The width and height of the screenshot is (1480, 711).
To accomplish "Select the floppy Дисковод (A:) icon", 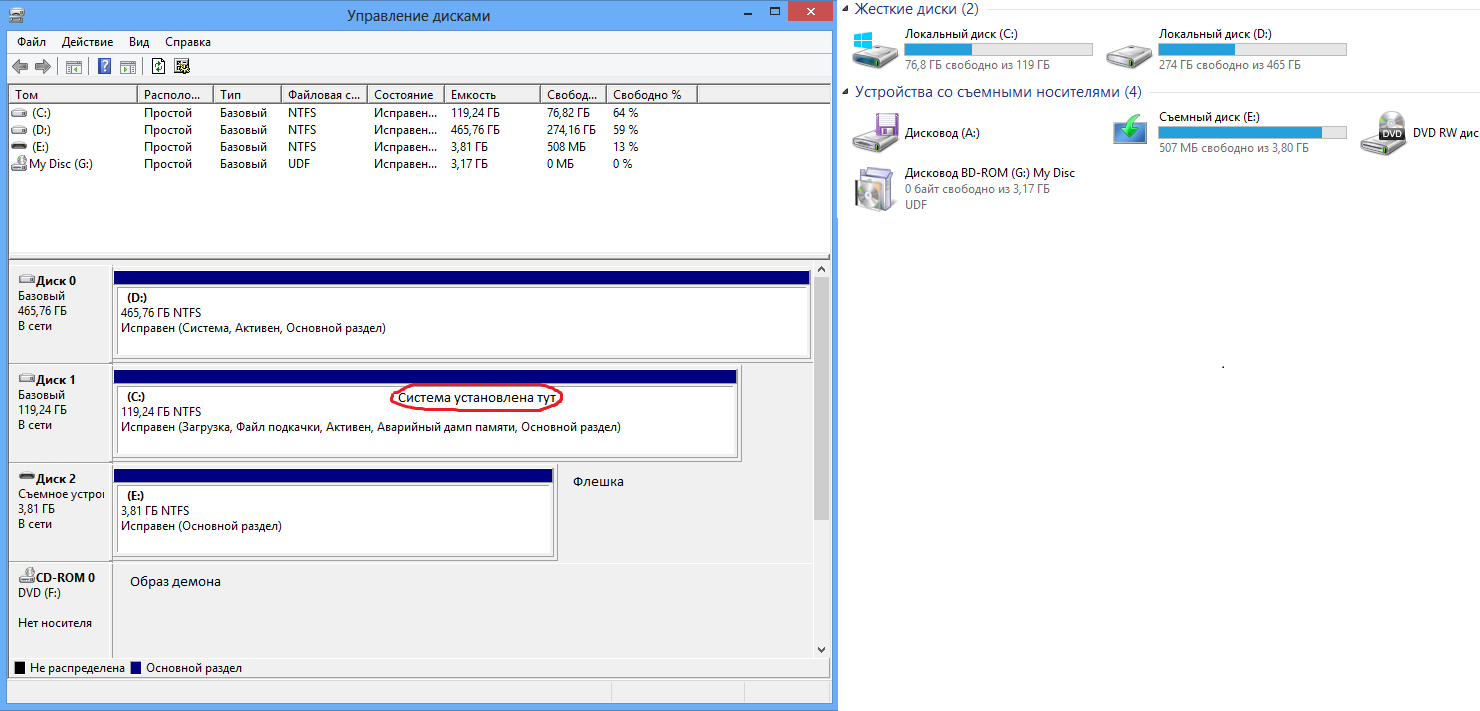I will [x=876, y=132].
